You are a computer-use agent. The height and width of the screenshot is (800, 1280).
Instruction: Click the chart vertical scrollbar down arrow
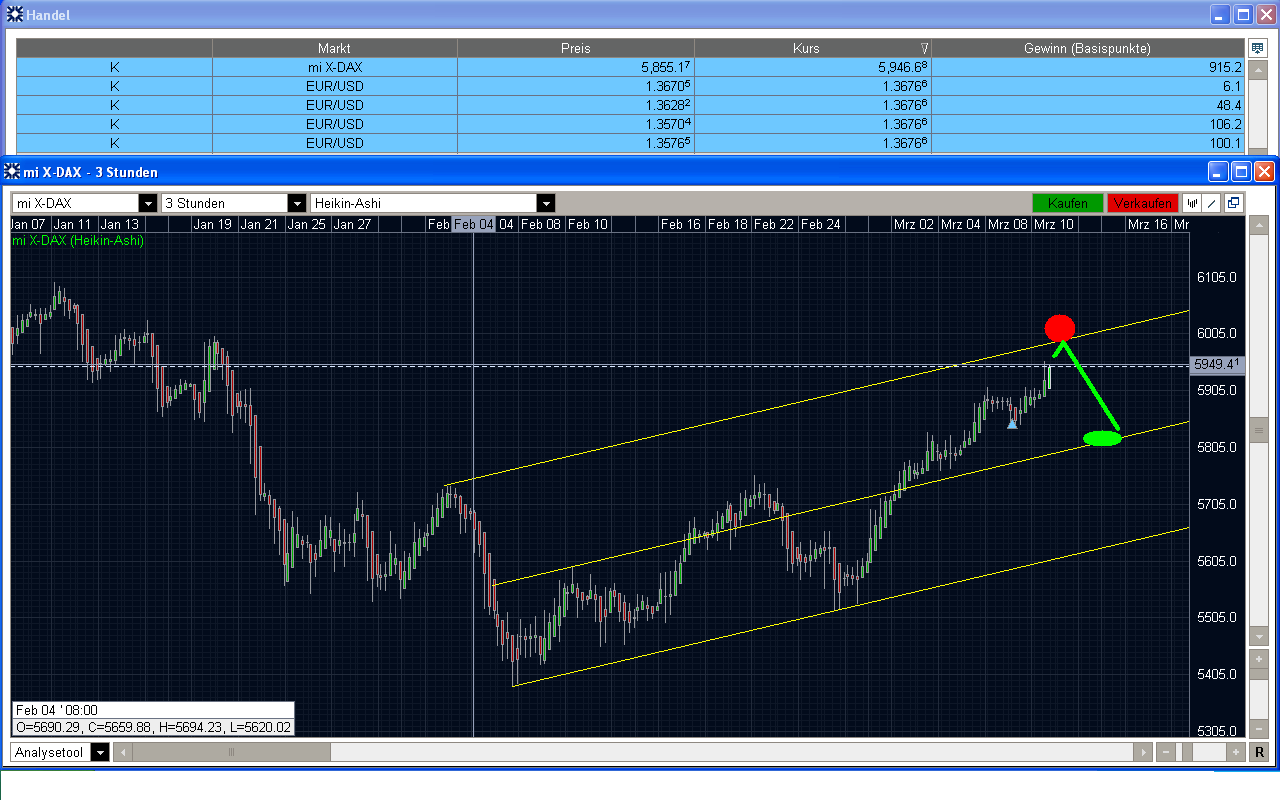pyautogui.click(x=1259, y=637)
